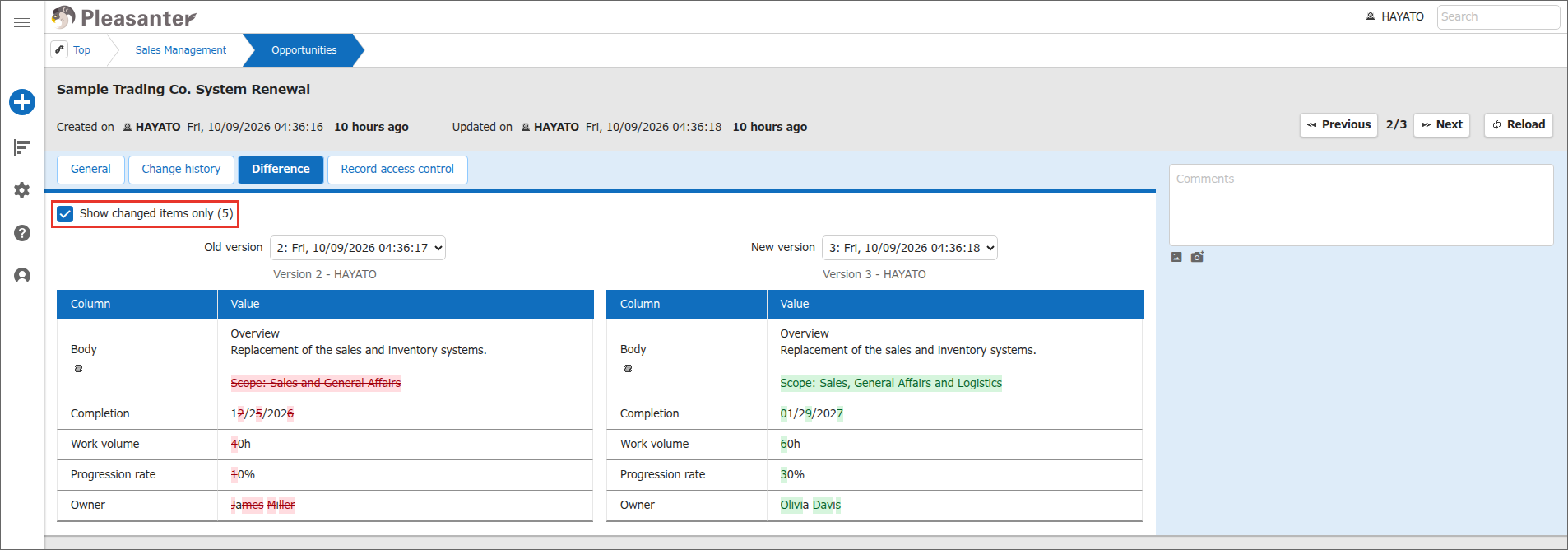The image size is (1568, 550).
Task: Click the old Work volume value 40h
Action: coord(241,444)
